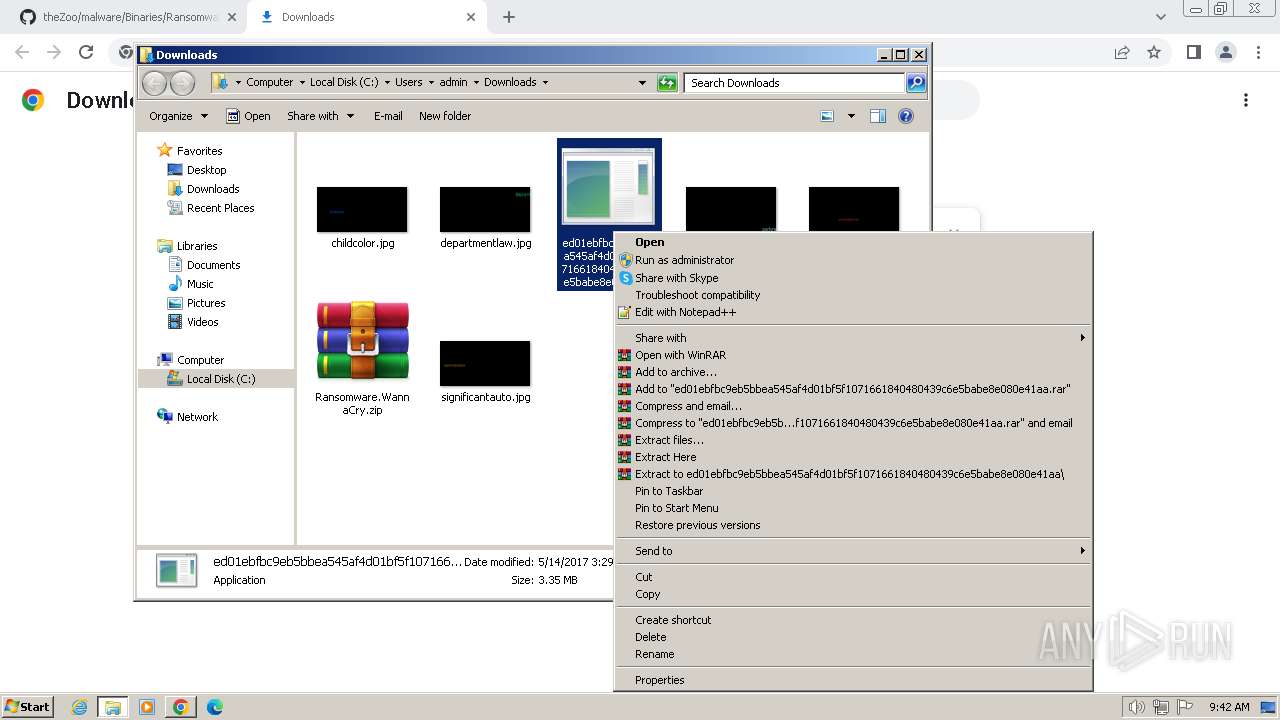The height and width of the screenshot is (720, 1280).
Task: Open Recent Places in navigation pane
Action: pos(220,208)
